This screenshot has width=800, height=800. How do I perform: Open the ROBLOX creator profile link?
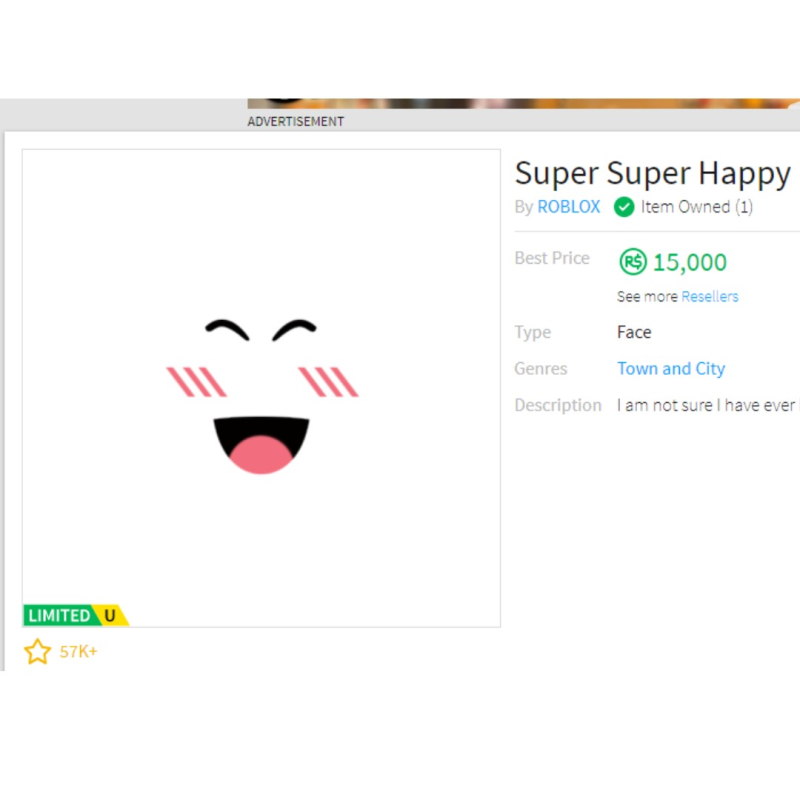(x=568, y=207)
